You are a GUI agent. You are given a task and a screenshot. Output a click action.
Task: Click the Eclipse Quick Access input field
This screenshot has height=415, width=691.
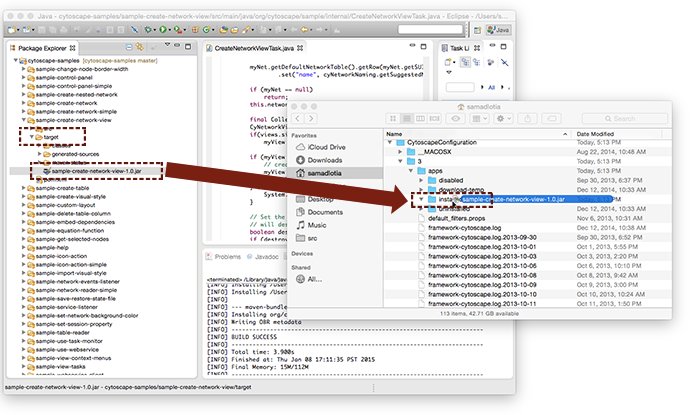point(431,30)
